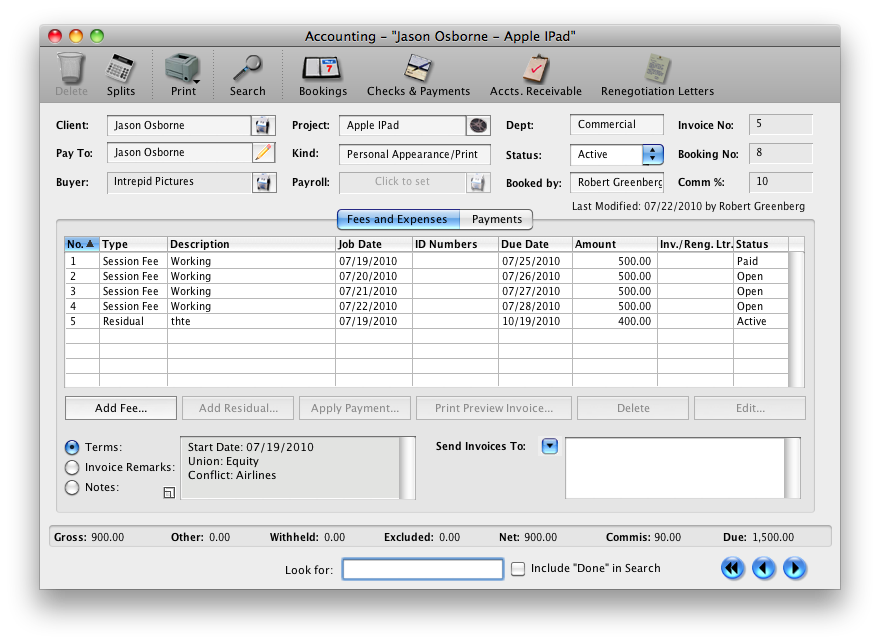The width and height of the screenshot is (880, 644).
Task: Click the ID Numbers column header
Action: pyautogui.click(x=455, y=244)
